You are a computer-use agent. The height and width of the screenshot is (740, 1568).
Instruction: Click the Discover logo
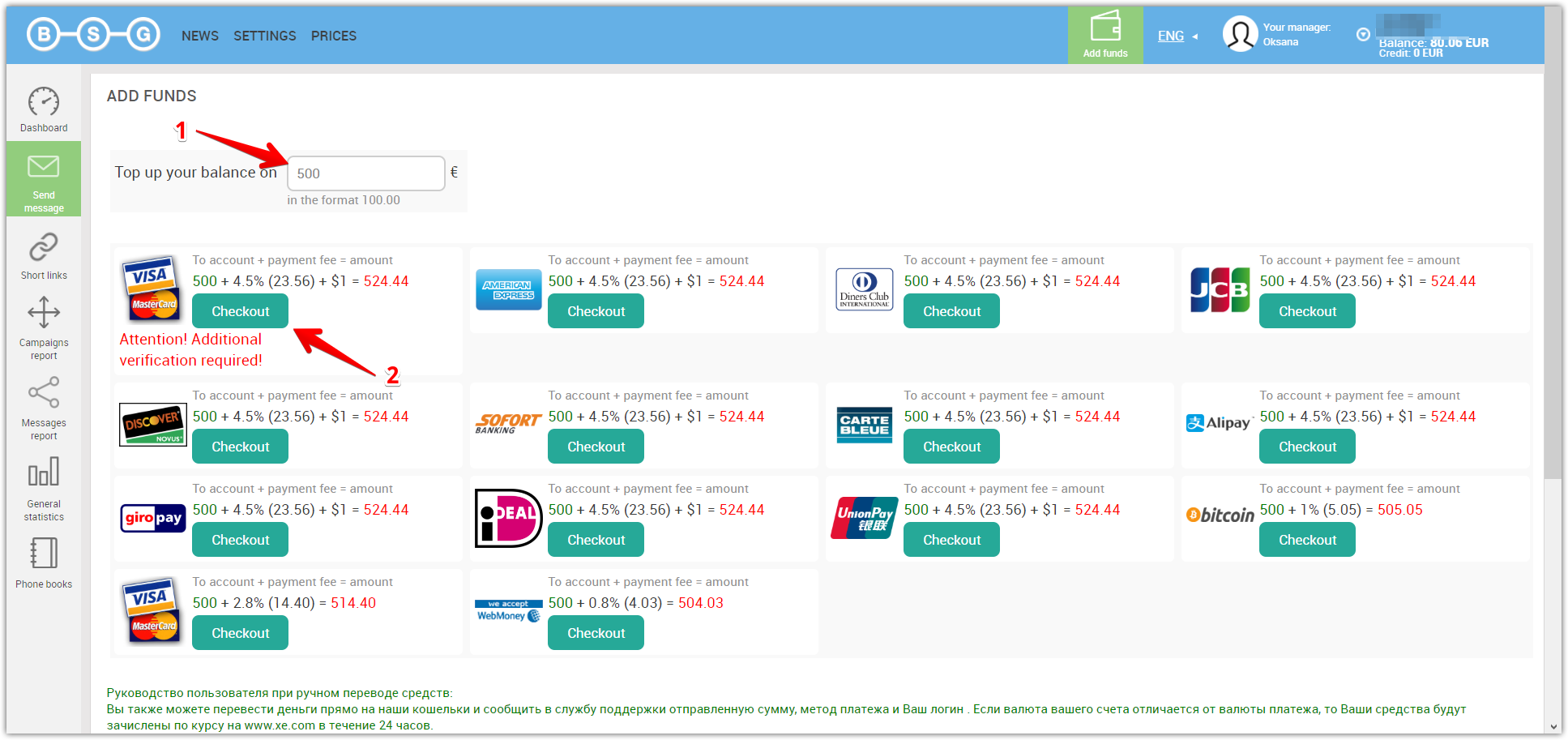click(x=152, y=425)
